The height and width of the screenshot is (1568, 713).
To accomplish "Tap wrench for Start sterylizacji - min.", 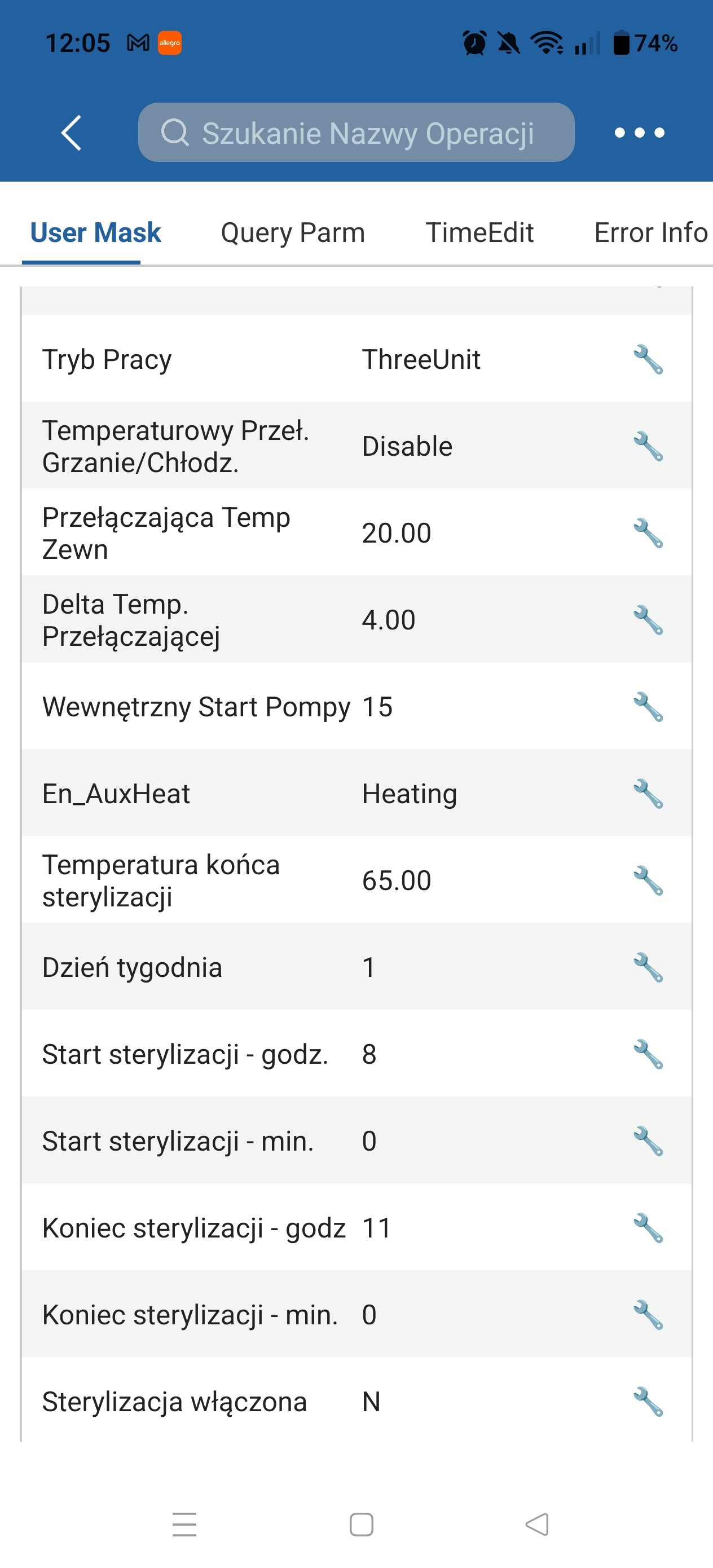I will [648, 1140].
